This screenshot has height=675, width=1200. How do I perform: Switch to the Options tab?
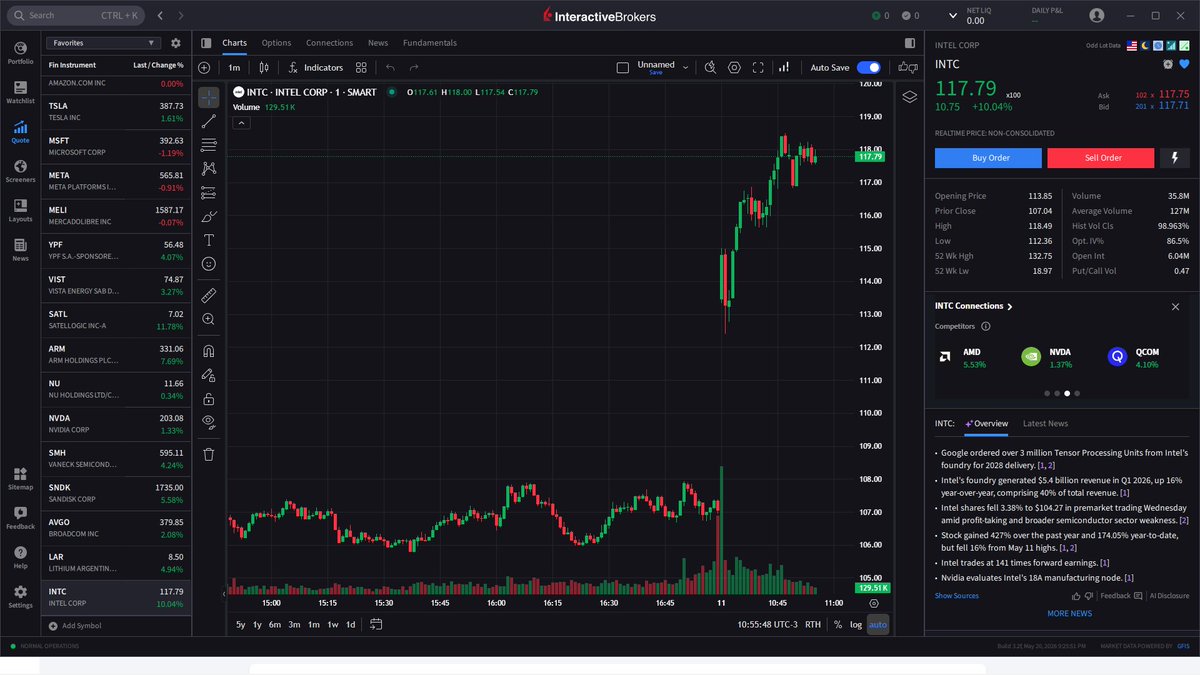coord(276,43)
